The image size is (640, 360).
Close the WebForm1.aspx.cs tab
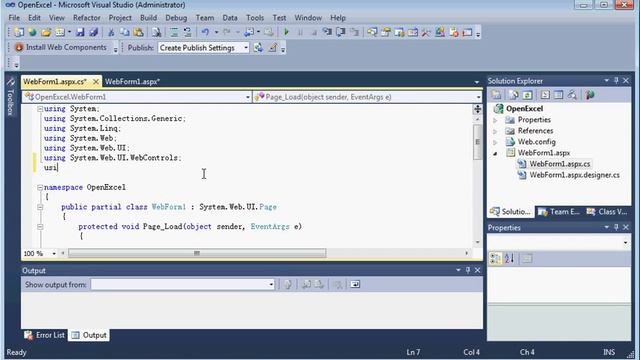point(96,82)
